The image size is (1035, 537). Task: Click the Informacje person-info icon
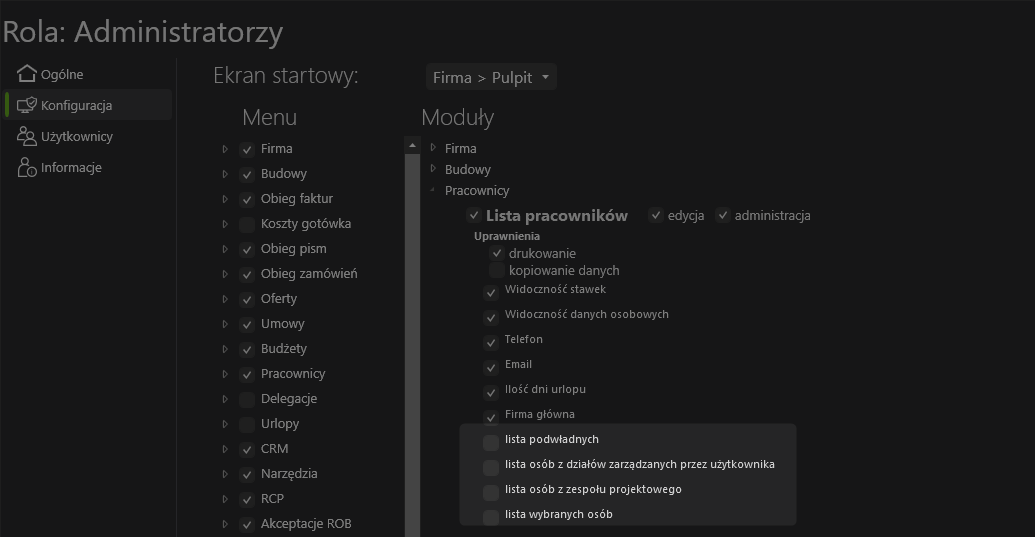pos(26,167)
